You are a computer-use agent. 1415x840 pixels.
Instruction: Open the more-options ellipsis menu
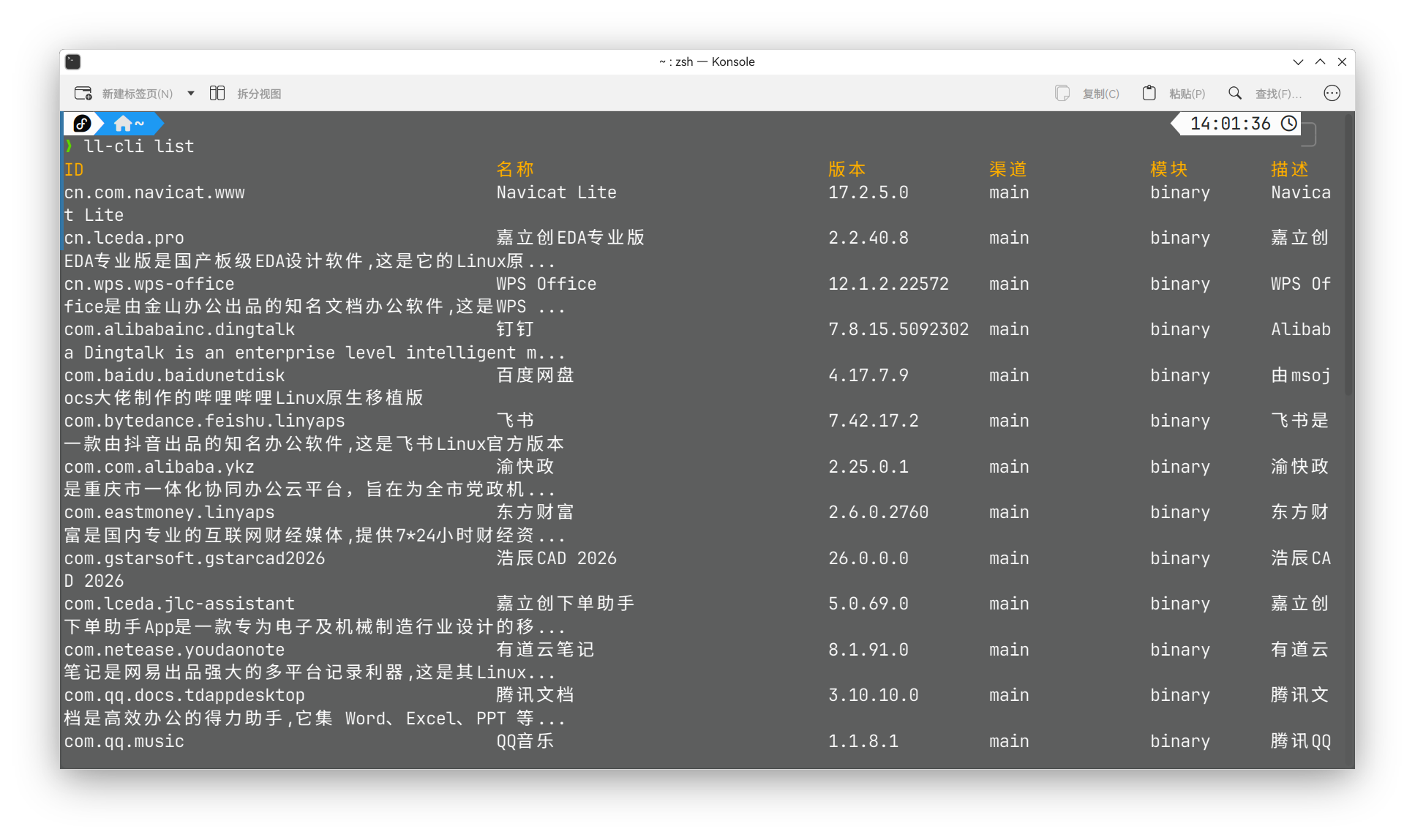pos(1332,93)
